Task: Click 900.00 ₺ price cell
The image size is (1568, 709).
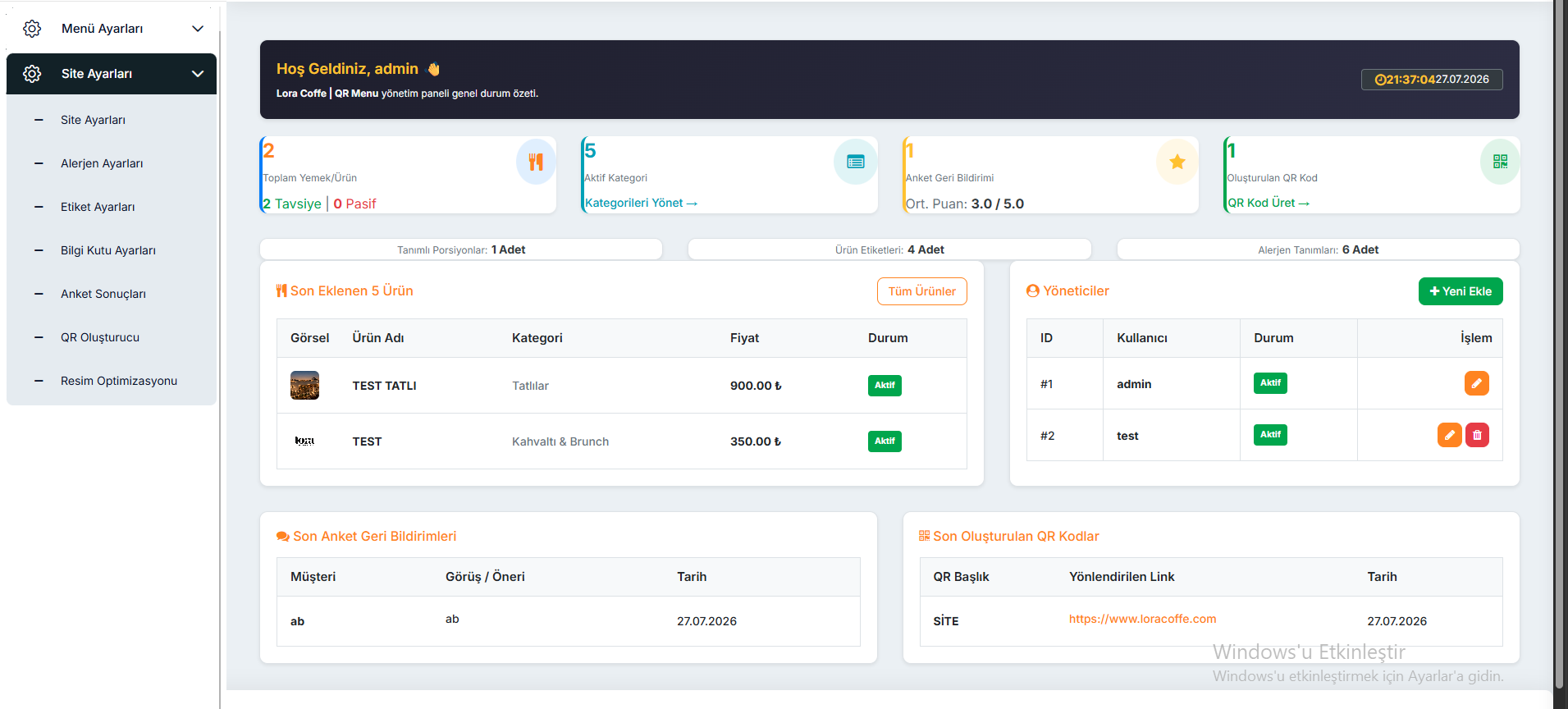Action: click(756, 386)
